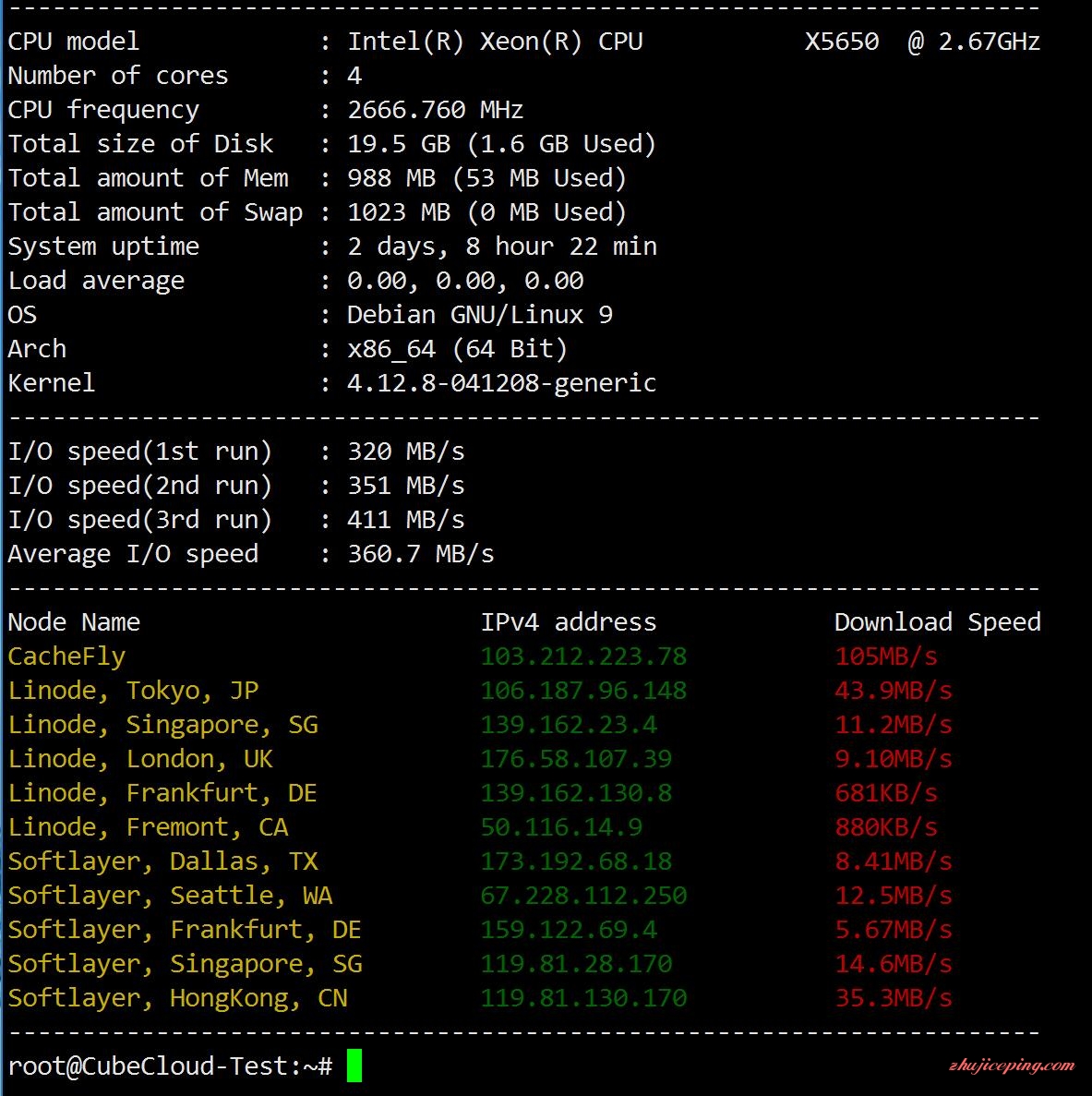
Task: Click the IPv4 address column header
Action: pos(569,622)
